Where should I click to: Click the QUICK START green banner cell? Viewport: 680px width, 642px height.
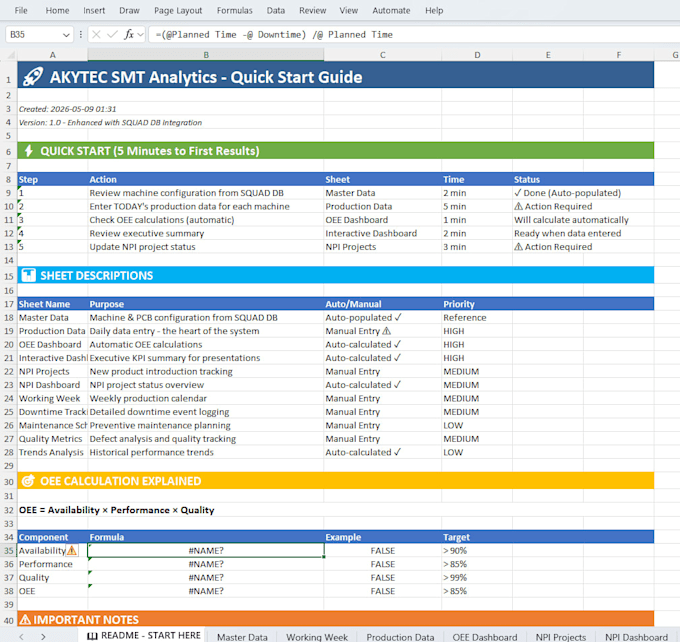[x=336, y=151]
